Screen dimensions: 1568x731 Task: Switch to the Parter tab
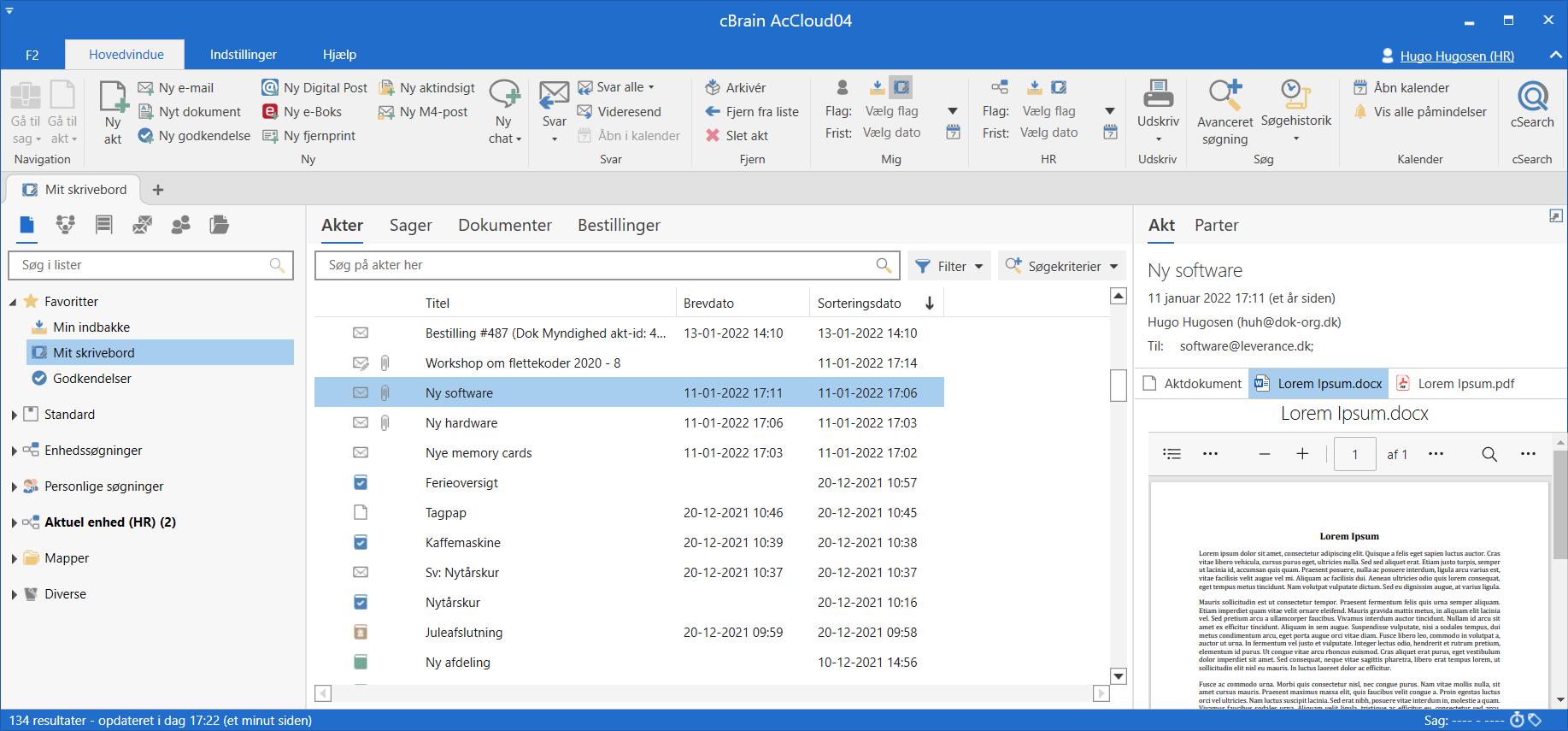click(x=1216, y=225)
